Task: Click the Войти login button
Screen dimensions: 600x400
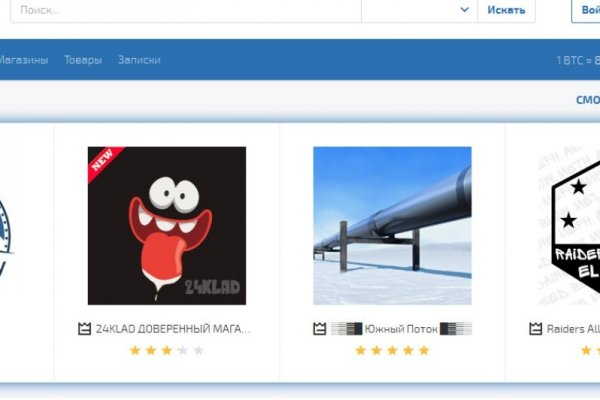Action: point(586,10)
